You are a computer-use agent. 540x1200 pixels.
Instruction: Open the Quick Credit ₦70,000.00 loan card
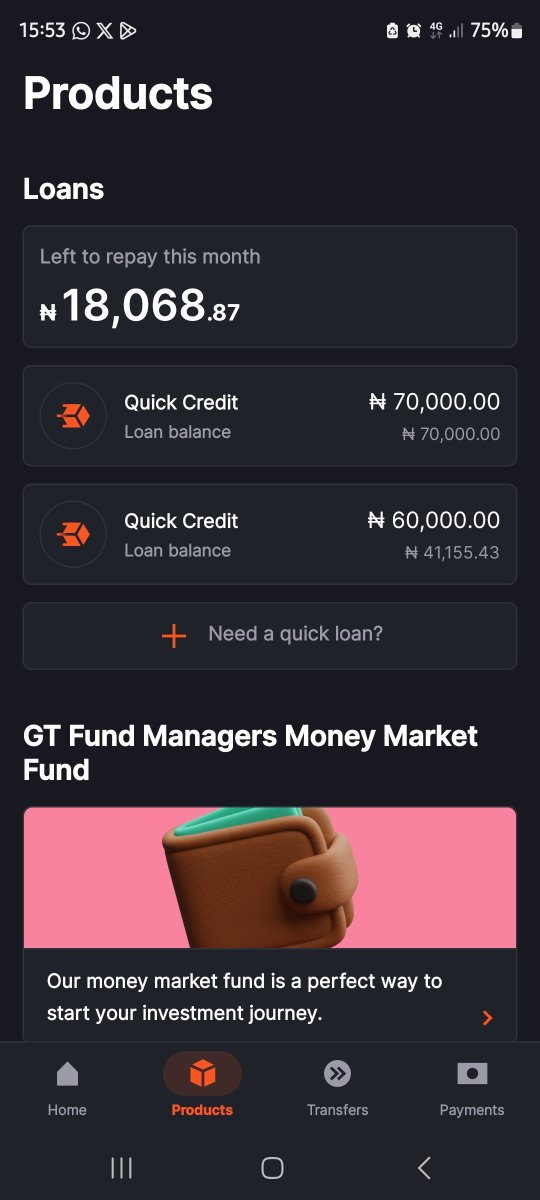tap(270, 416)
